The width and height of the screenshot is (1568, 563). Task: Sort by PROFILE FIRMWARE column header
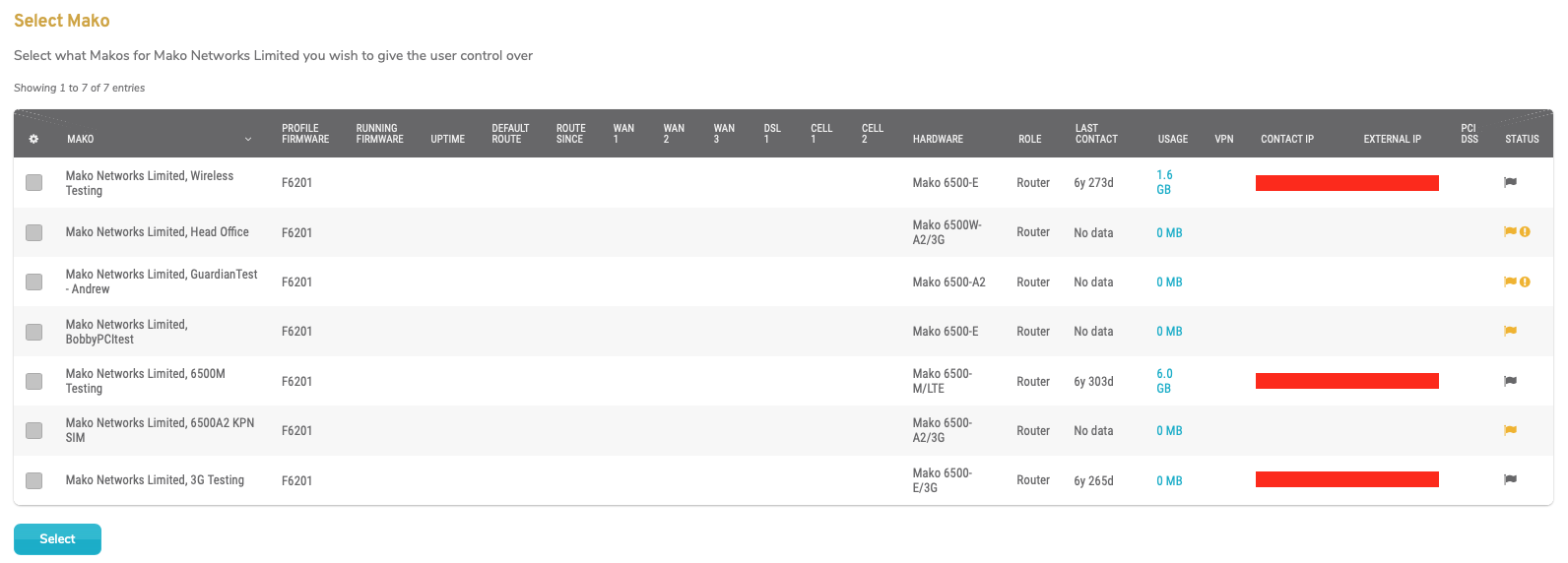coord(305,134)
